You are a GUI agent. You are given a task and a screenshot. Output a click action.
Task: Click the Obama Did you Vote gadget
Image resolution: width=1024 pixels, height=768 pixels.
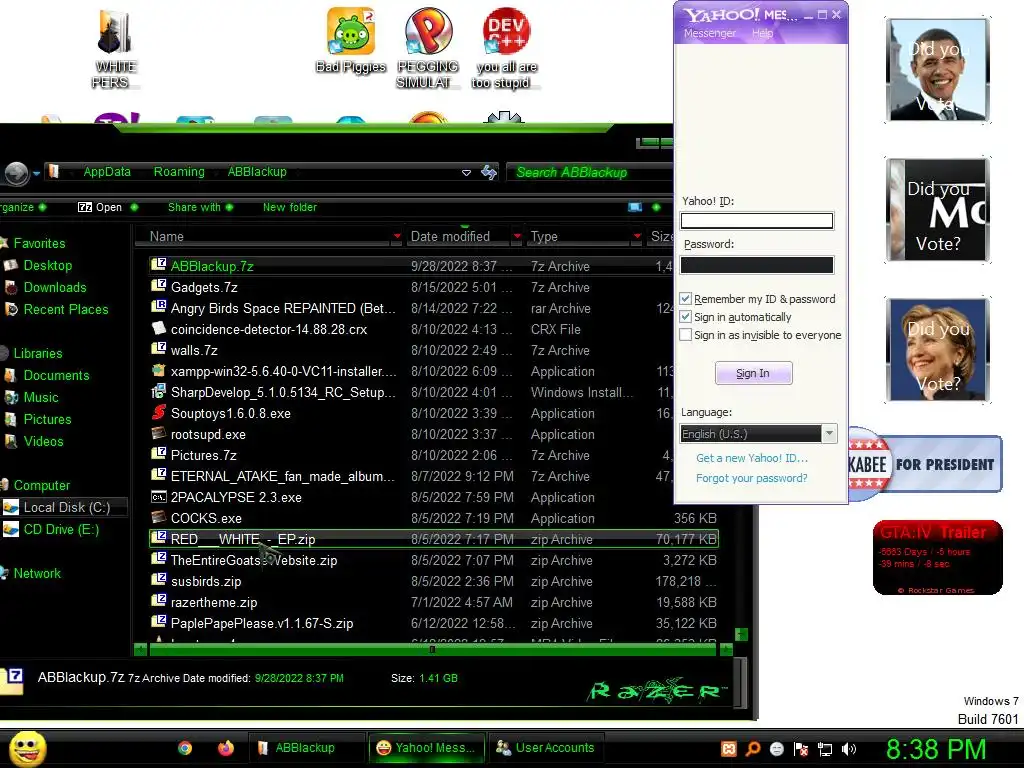click(x=938, y=70)
